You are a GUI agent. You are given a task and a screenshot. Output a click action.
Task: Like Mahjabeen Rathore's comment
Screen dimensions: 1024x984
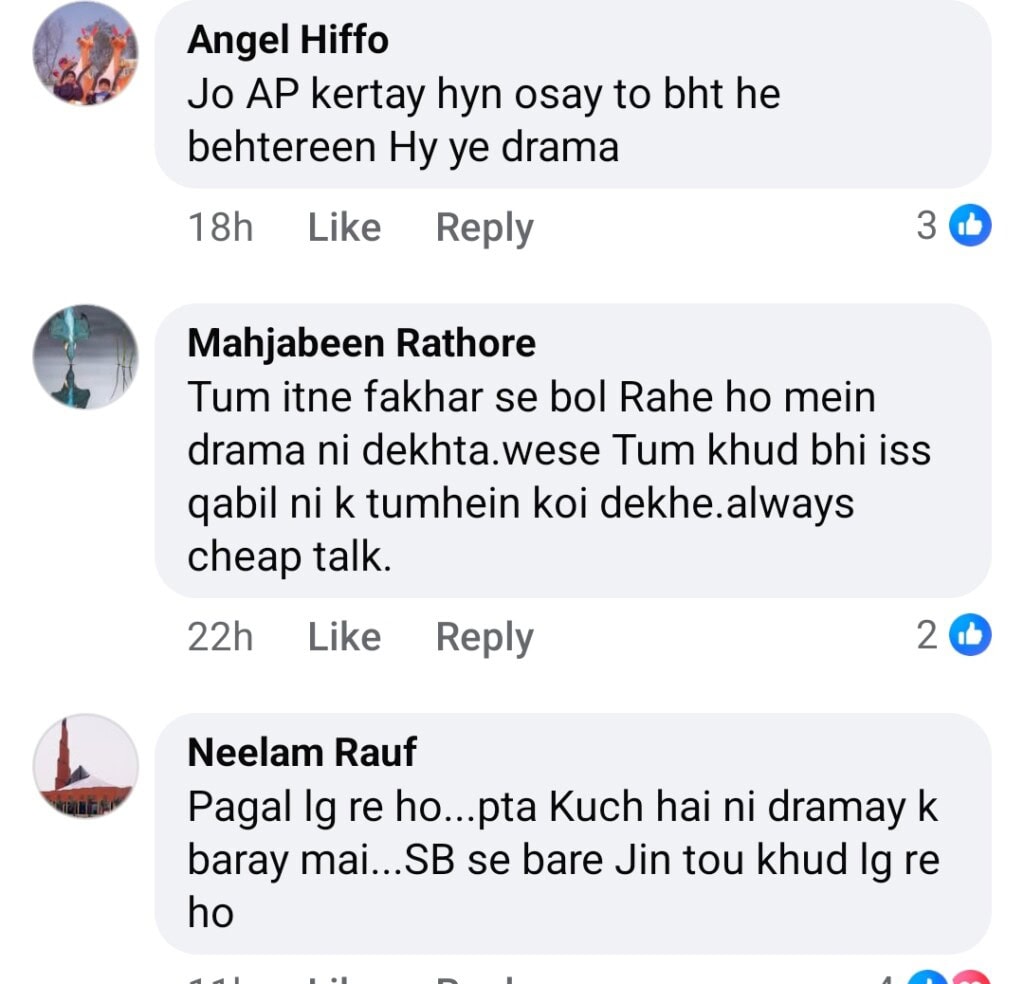(343, 637)
